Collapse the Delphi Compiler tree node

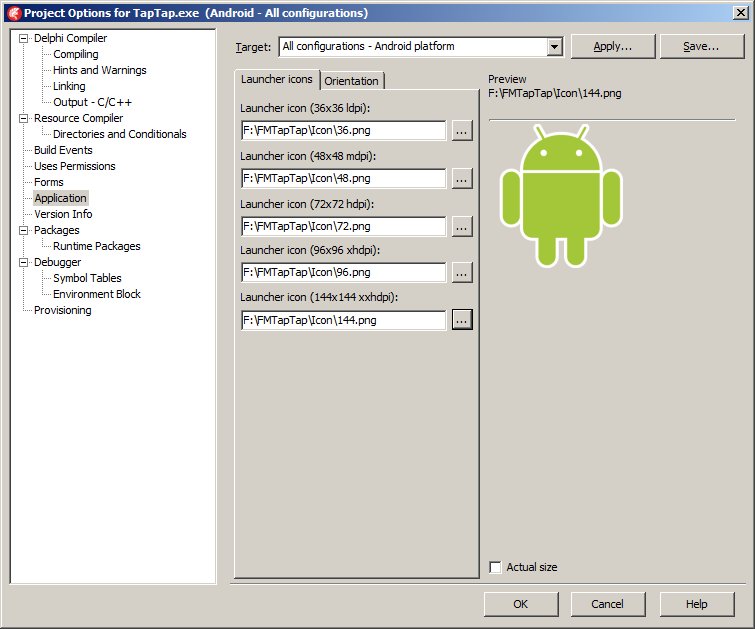(23, 39)
